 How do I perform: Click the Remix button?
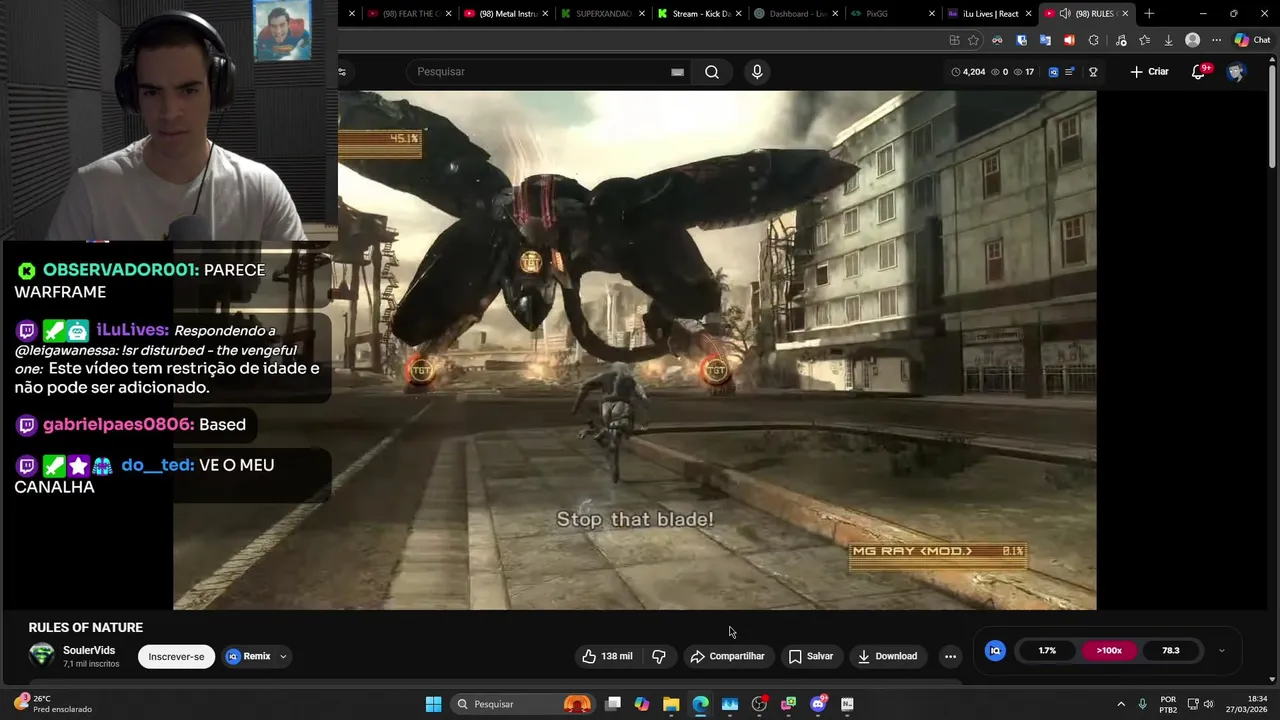coord(248,657)
